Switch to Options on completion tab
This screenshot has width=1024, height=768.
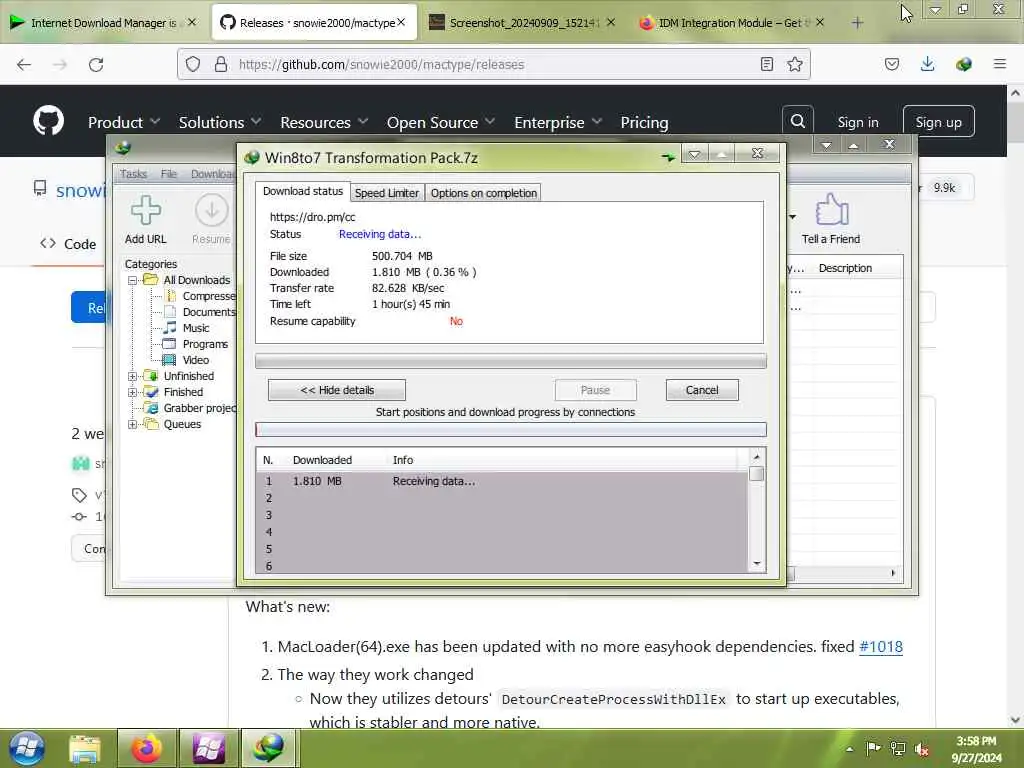[x=483, y=193]
